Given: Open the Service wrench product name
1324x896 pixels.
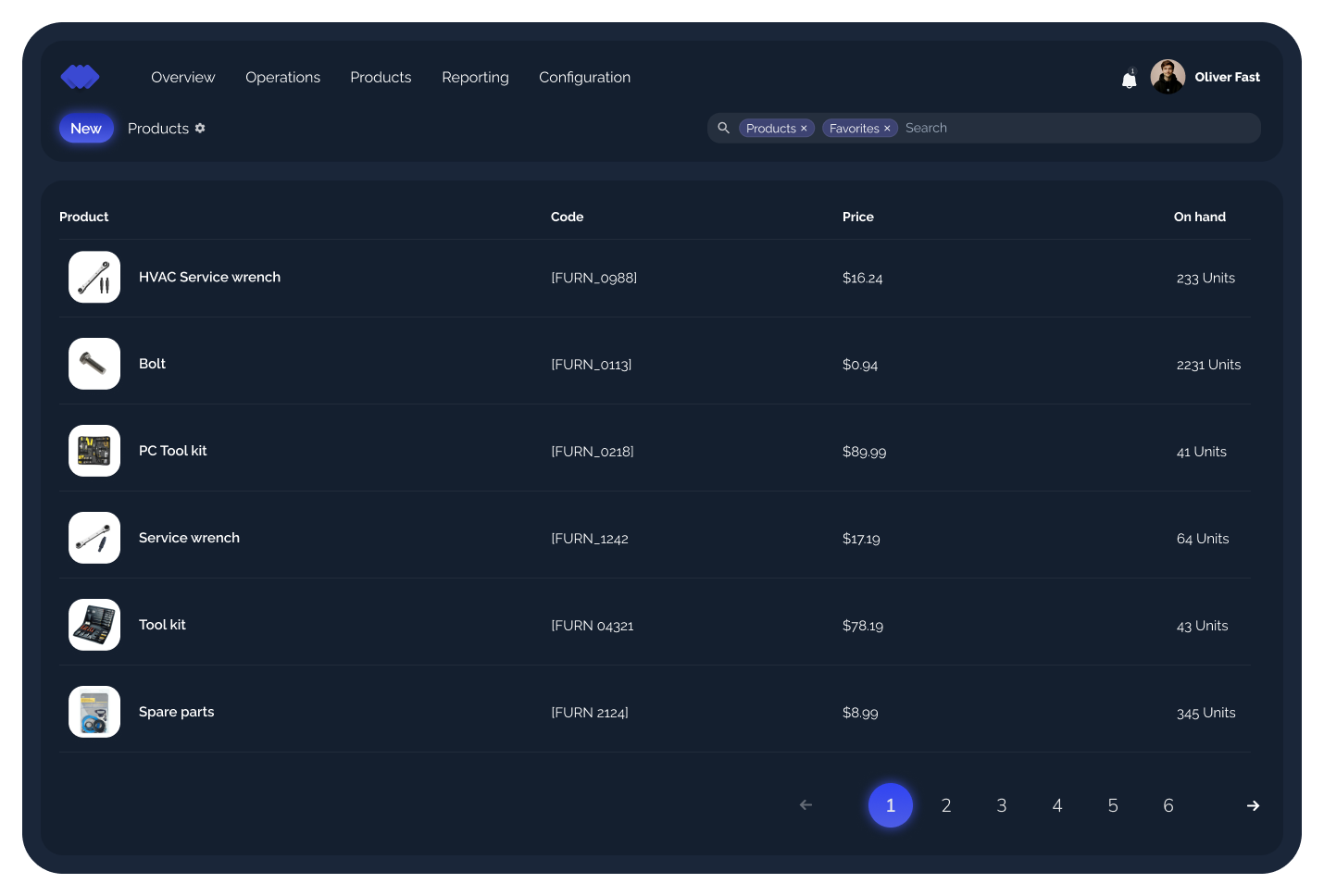Looking at the screenshot, I should click(189, 538).
